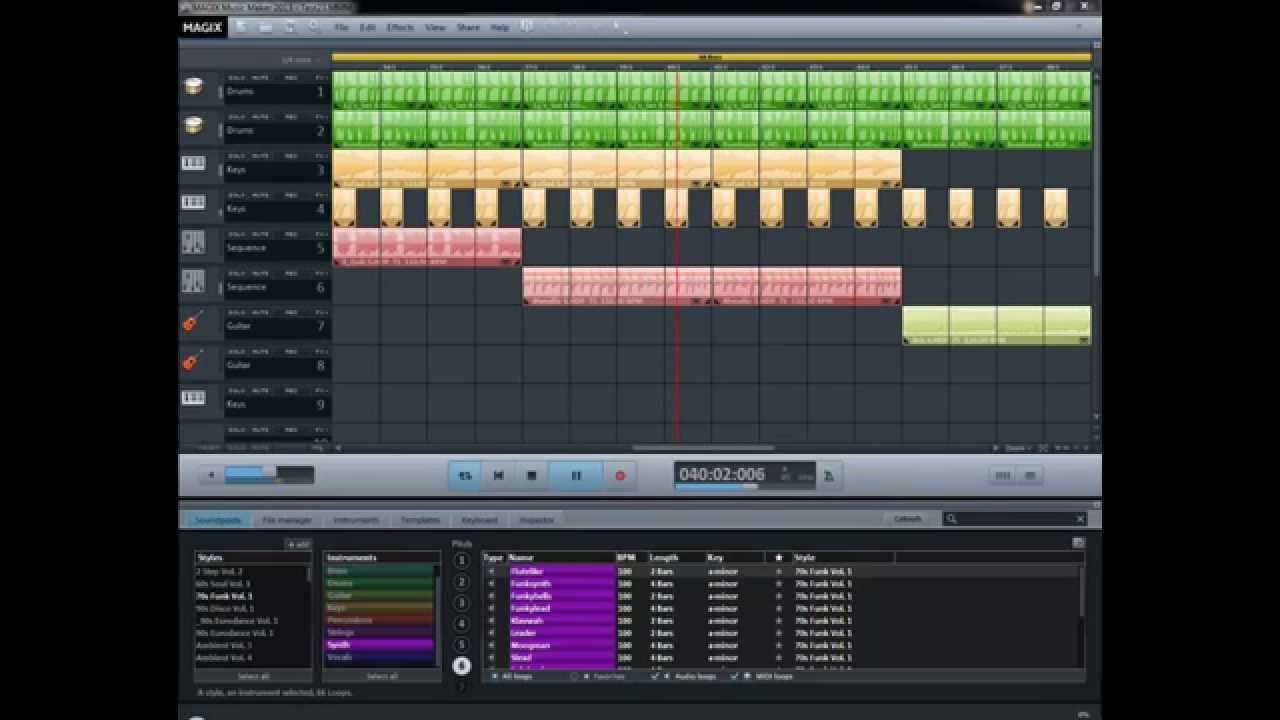The height and width of the screenshot is (720, 1280).
Task: Open the Help menu
Action: click(500, 27)
